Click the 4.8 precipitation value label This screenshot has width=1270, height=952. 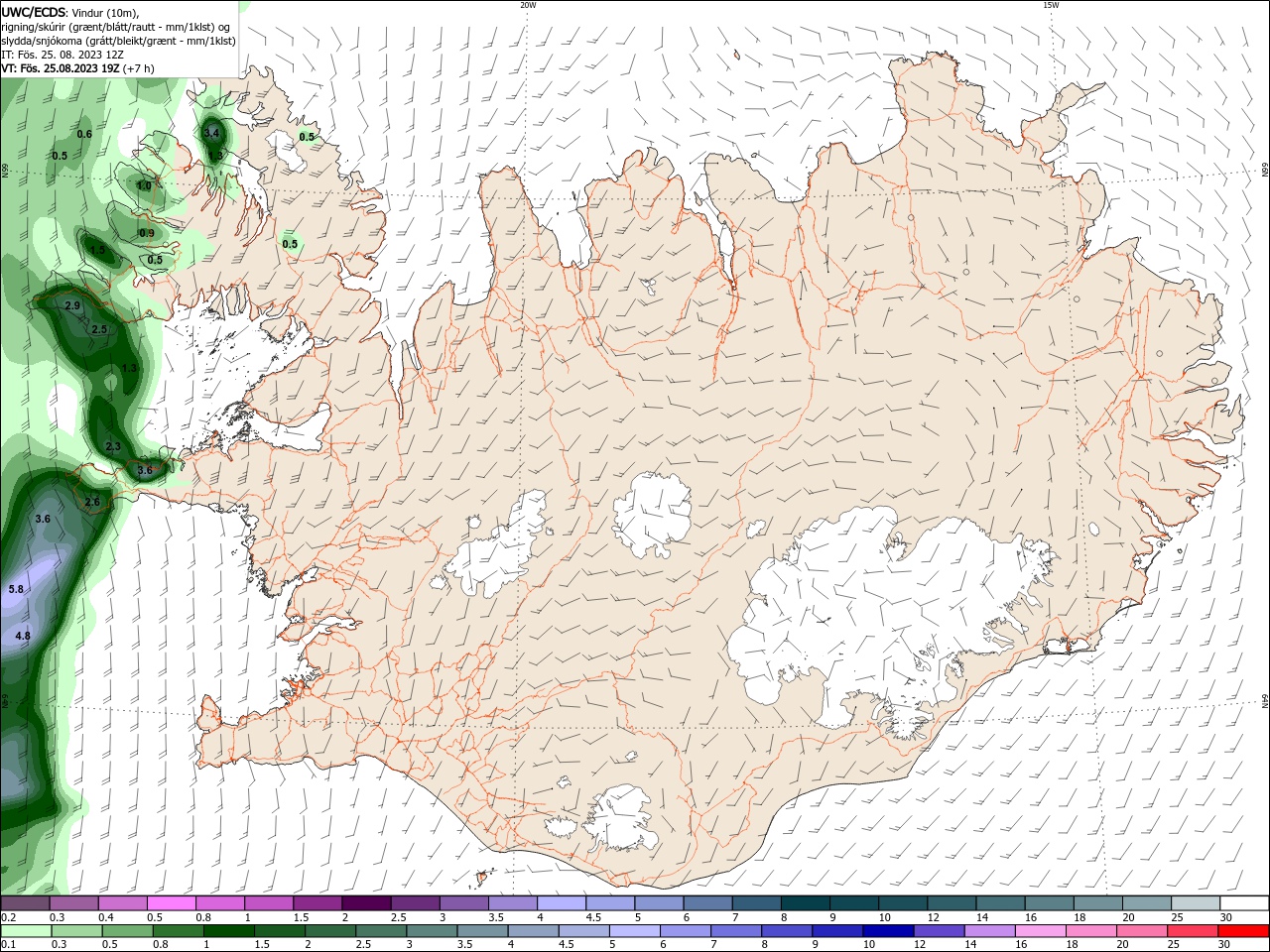pyautogui.click(x=23, y=636)
